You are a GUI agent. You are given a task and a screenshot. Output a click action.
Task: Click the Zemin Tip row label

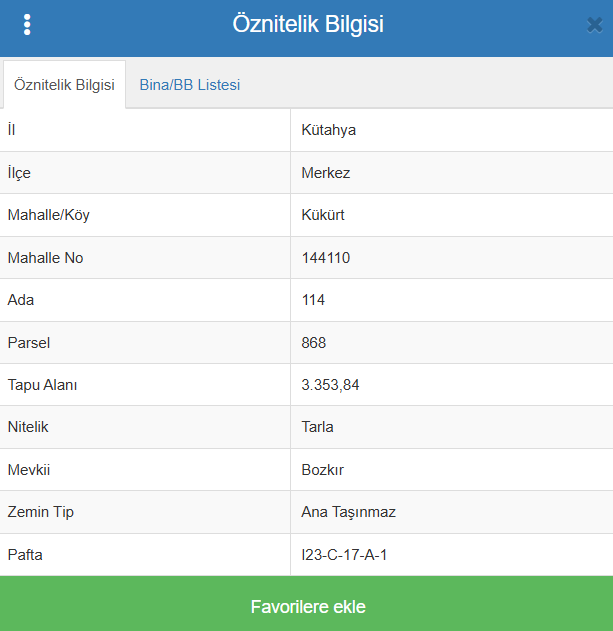(x=41, y=512)
